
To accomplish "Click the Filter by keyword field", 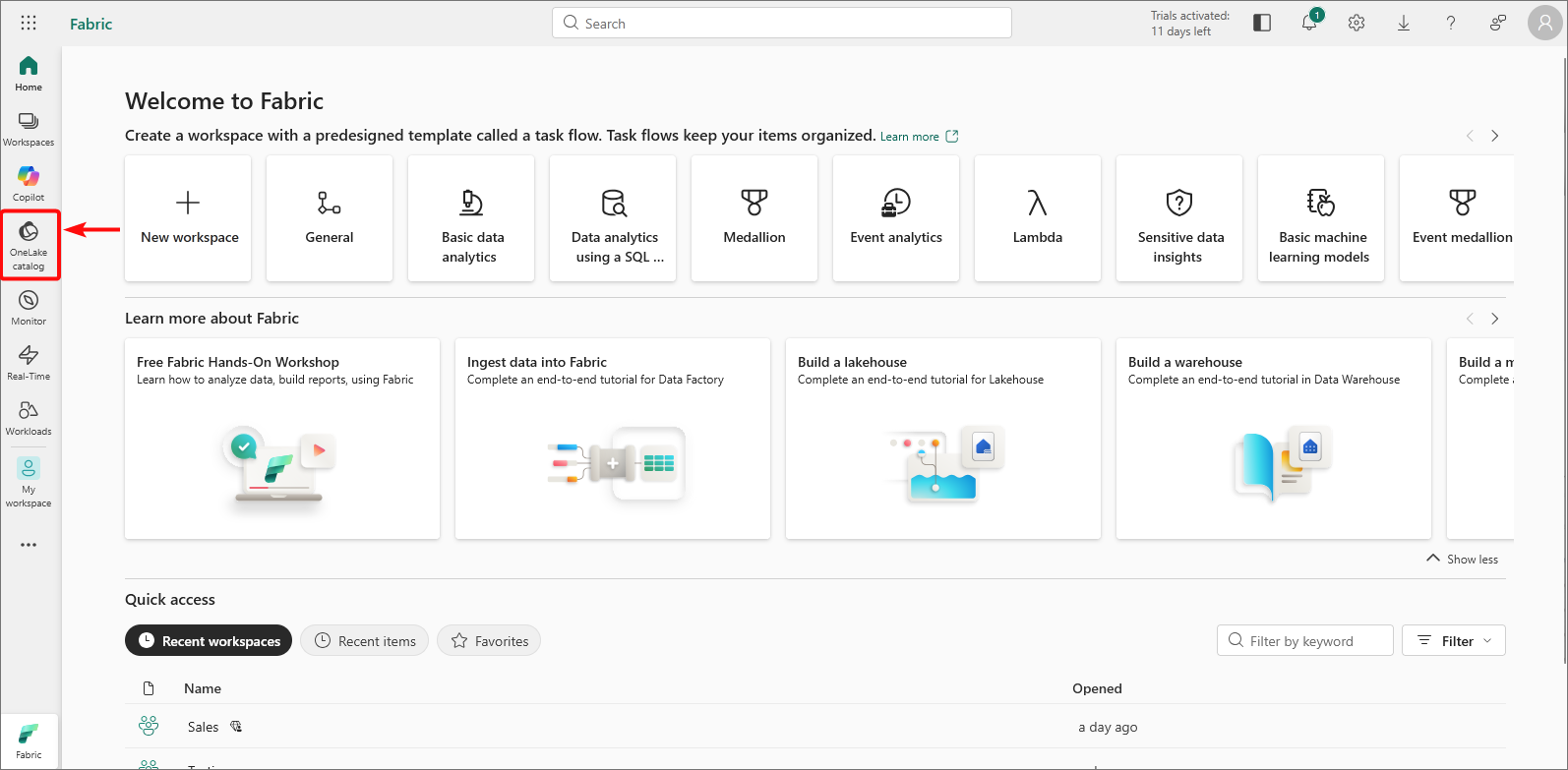I will pos(1305,640).
